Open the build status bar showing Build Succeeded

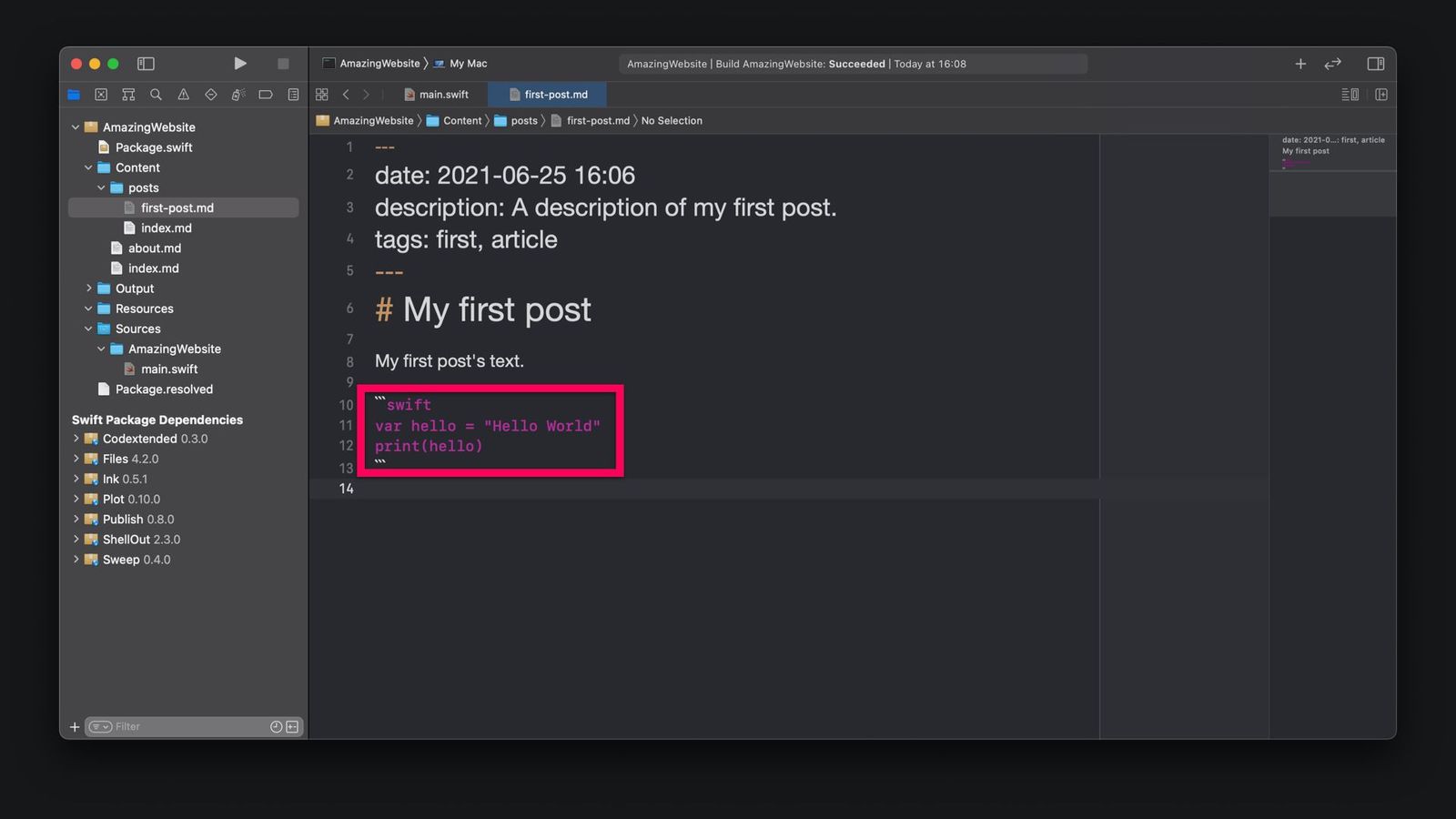[853, 64]
